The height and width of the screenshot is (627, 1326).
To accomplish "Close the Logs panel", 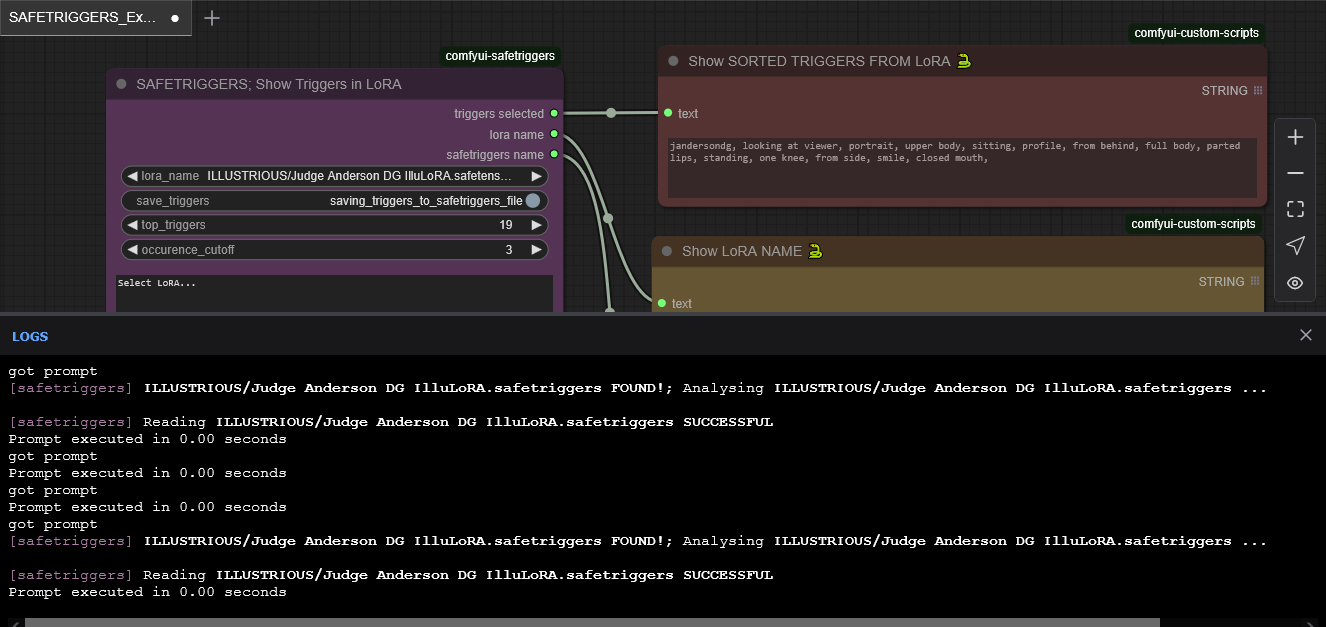I will click(x=1305, y=335).
